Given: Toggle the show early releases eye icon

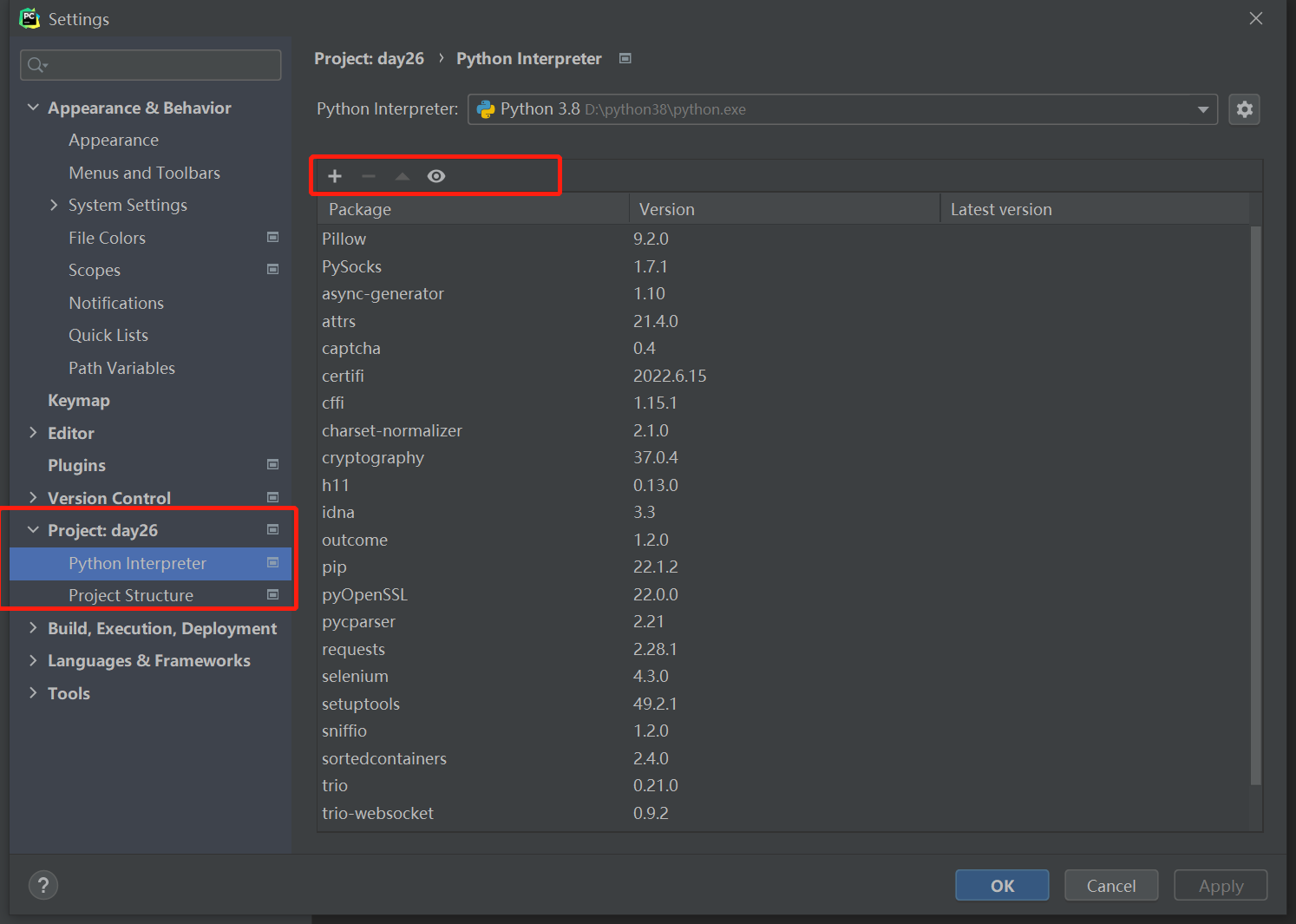Looking at the screenshot, I should pyautogui.click(x=436, y=176).
